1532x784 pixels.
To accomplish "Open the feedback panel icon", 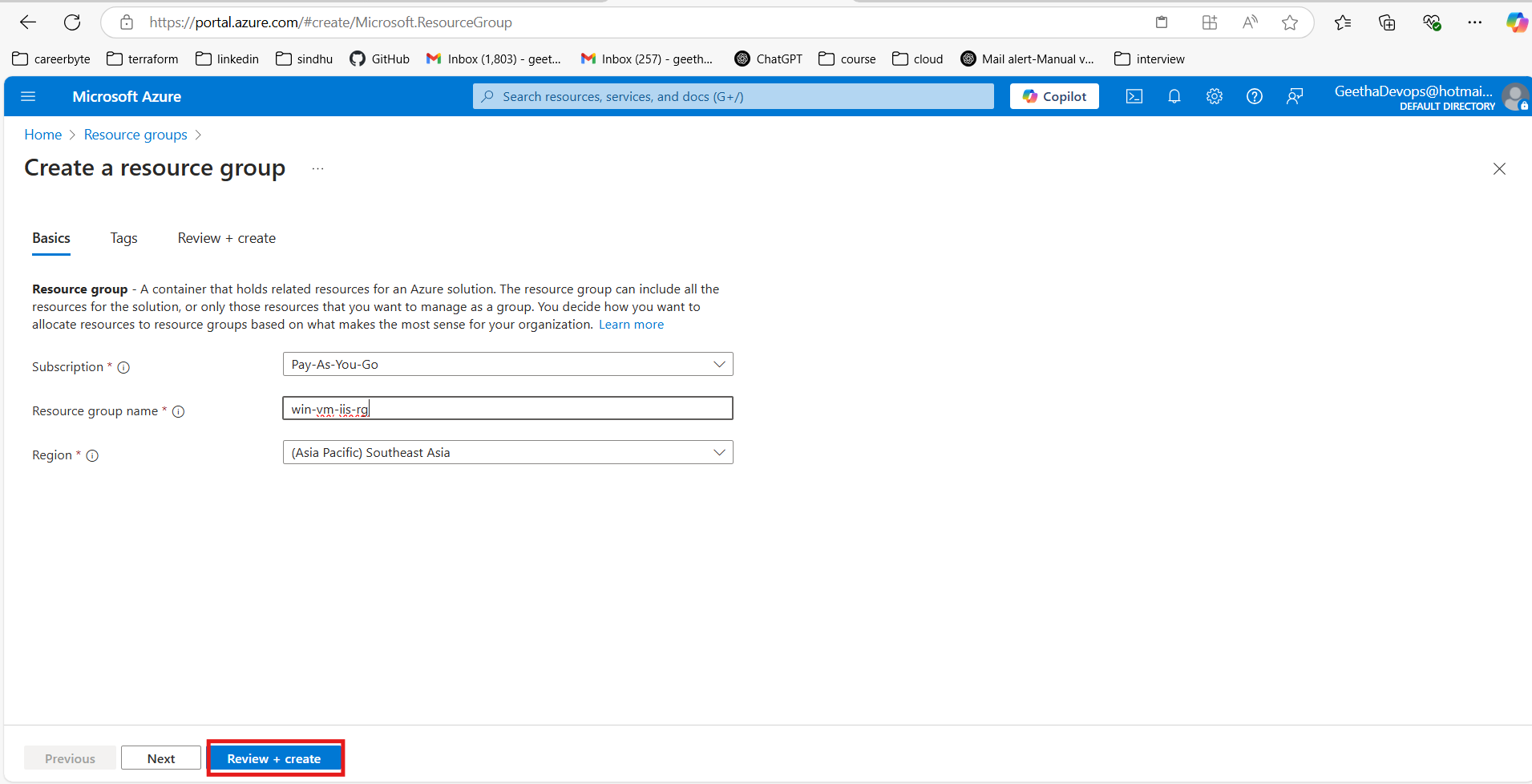I will (x=1294, y=96).
